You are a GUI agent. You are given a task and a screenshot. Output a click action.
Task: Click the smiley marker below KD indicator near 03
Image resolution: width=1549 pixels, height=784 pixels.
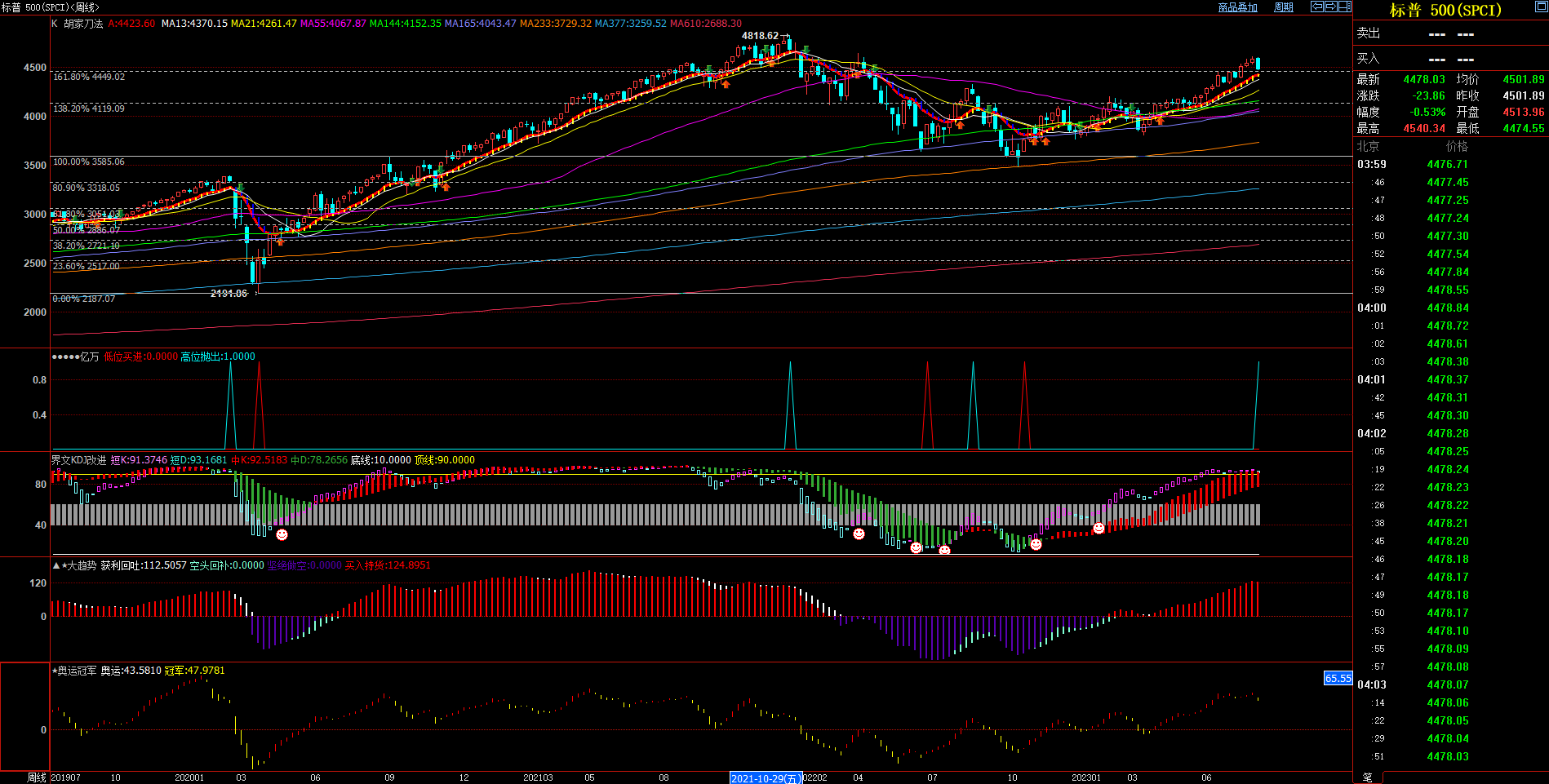coord(282,535)
